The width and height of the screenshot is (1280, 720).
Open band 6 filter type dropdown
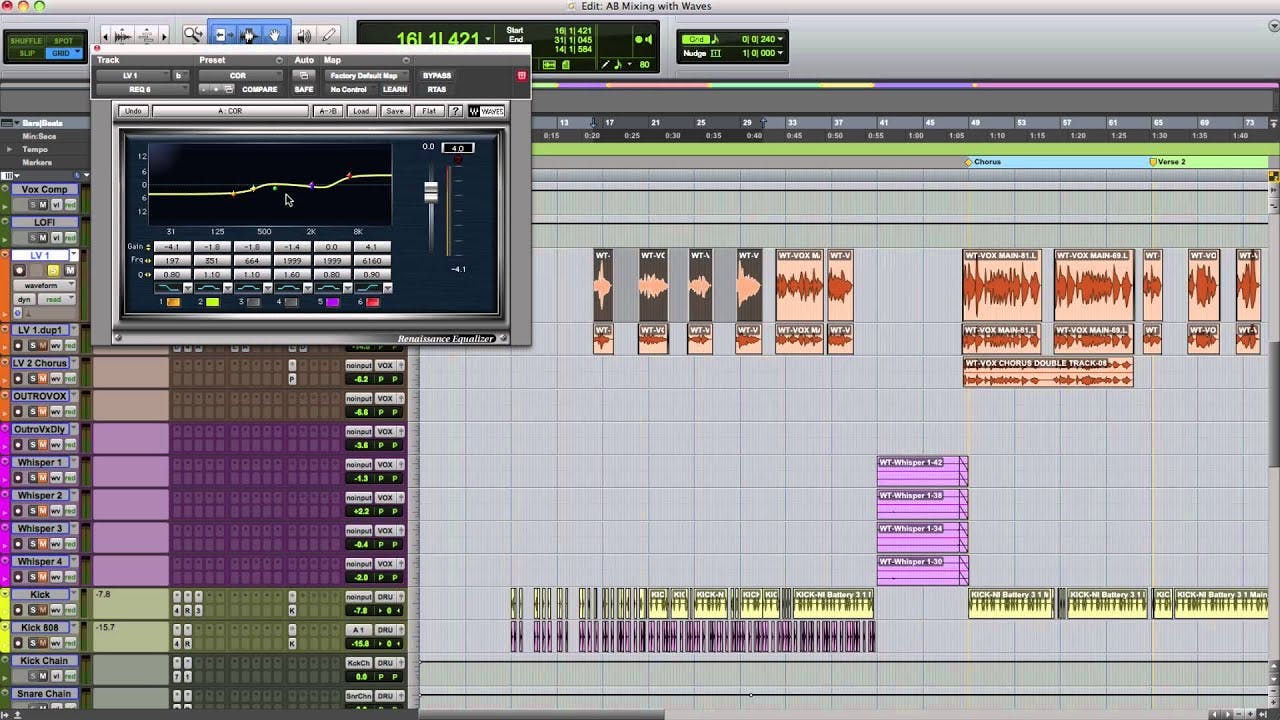388,288
